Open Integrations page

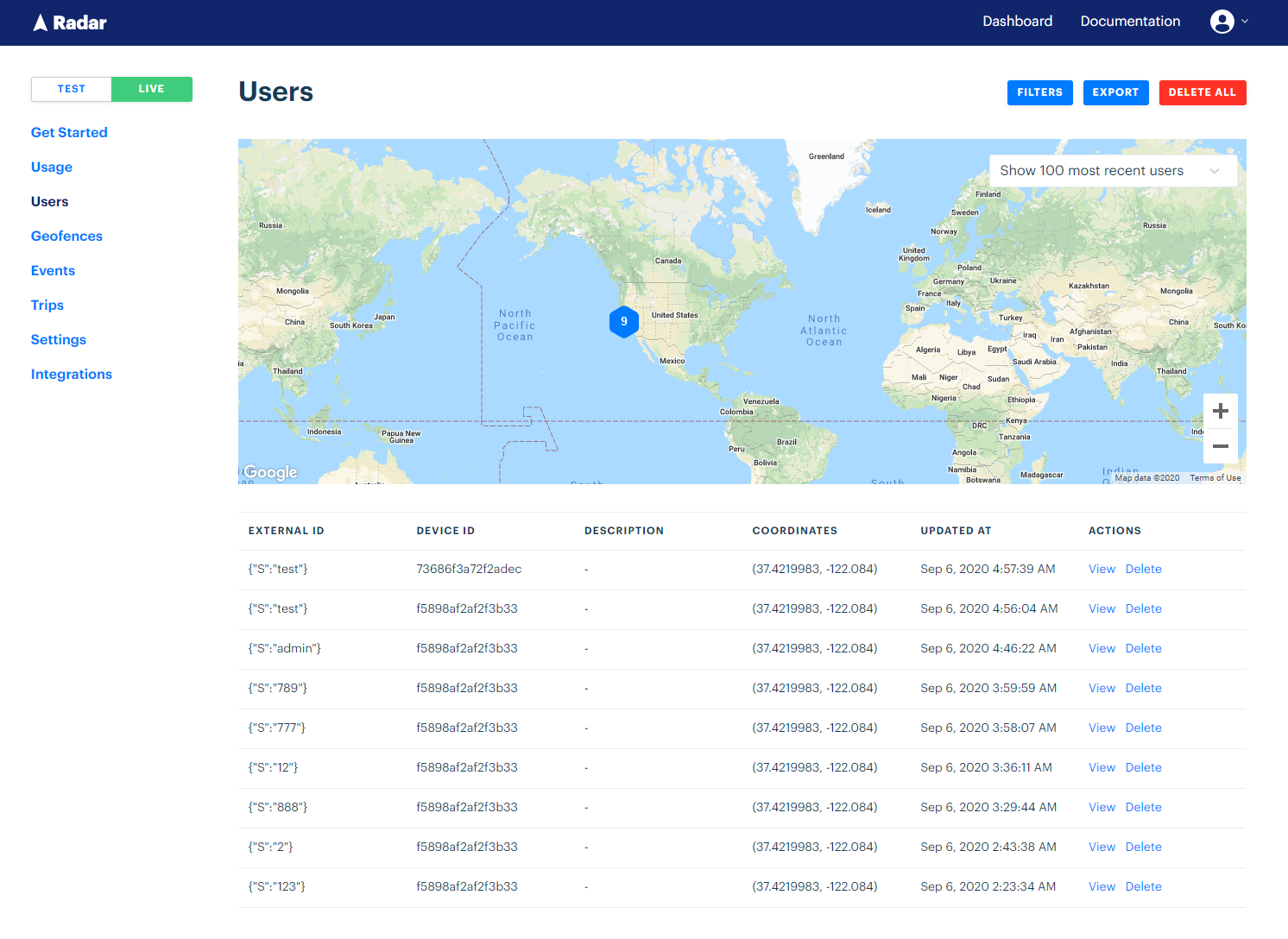[72, 374]
